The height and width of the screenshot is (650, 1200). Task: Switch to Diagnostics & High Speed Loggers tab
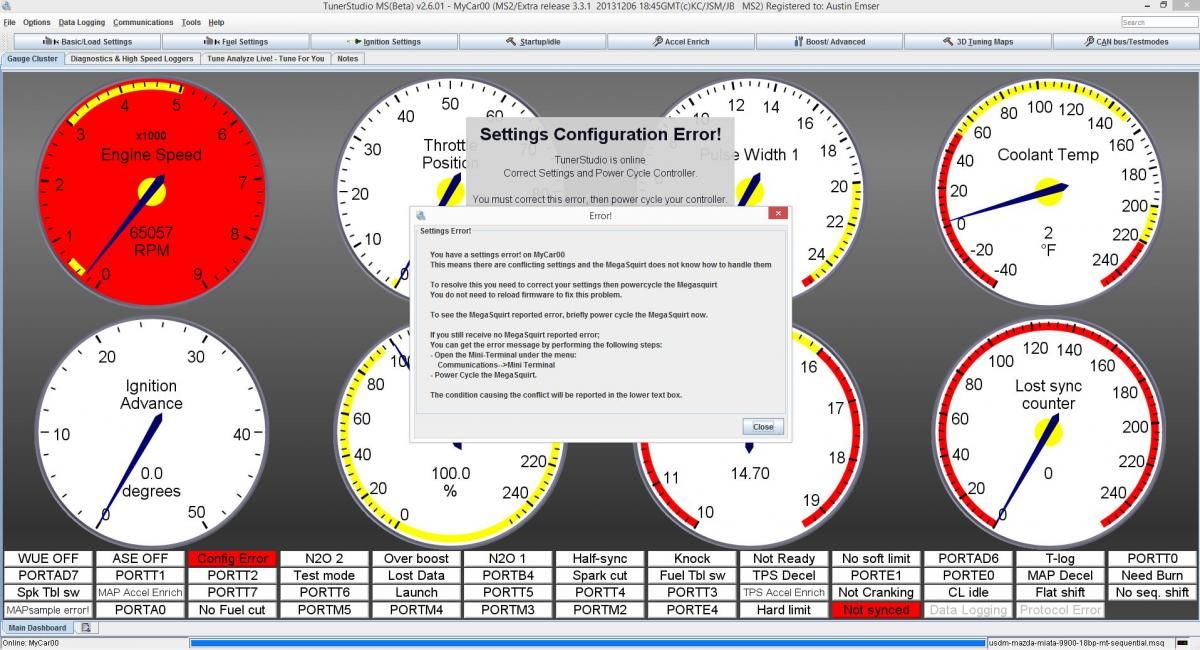pyautogui.click(x=132, y=59)
